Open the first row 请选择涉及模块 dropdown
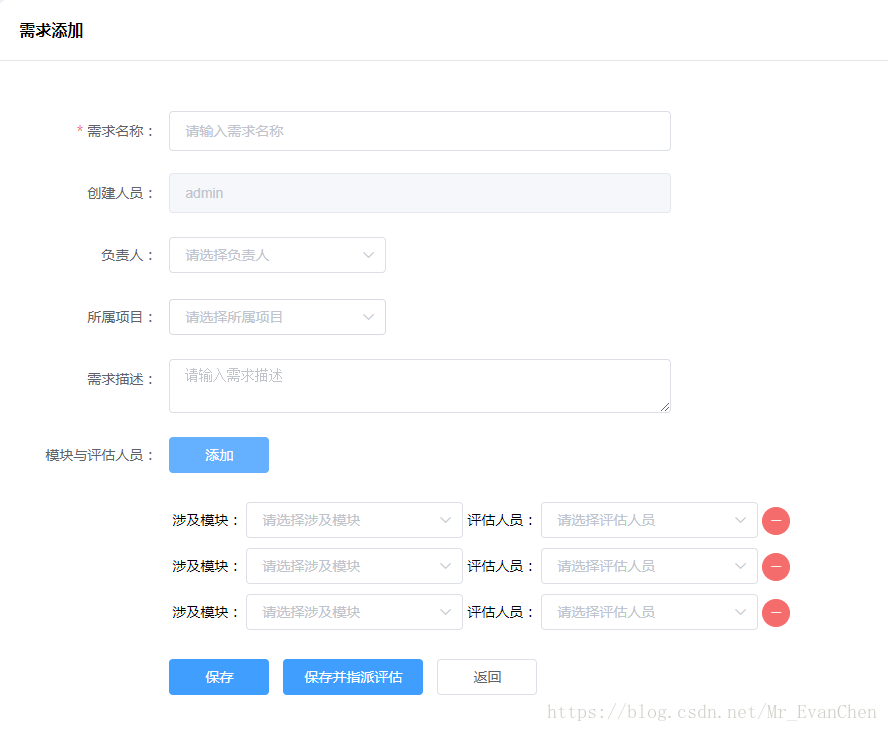This screenshot has height=732, width=888. coord(354,520)
